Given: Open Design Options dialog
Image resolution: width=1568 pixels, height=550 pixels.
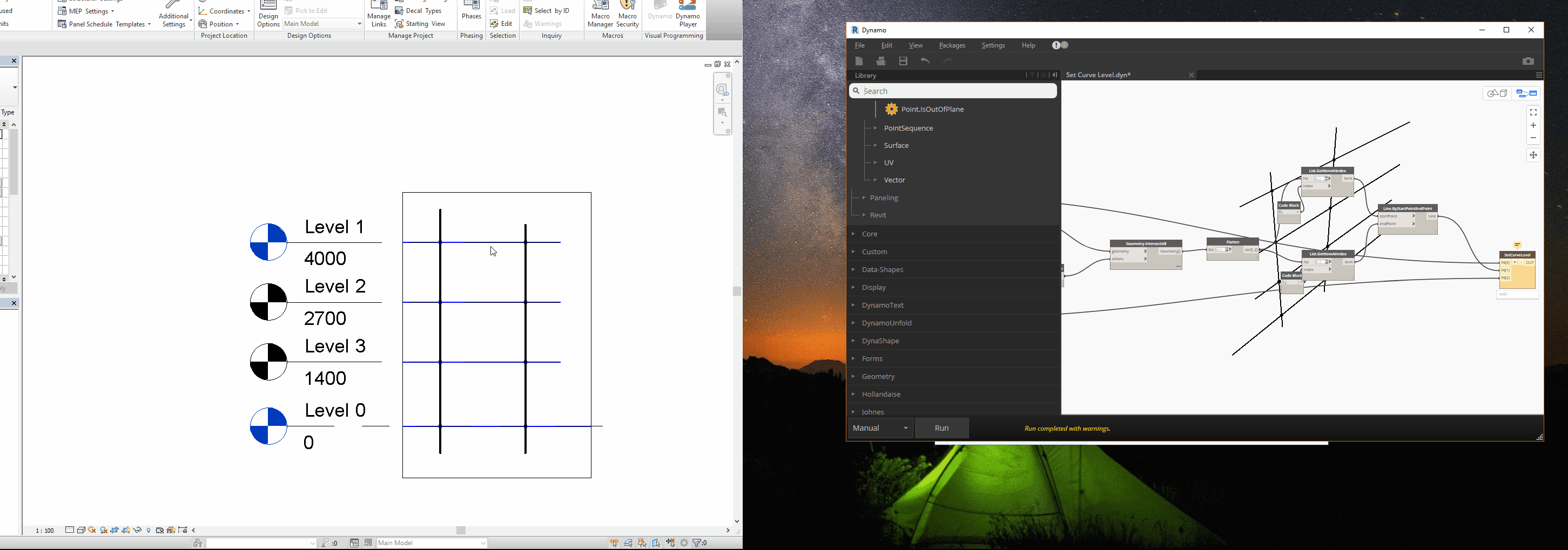Looking at the screenshot, I should (x=268, y=15).
